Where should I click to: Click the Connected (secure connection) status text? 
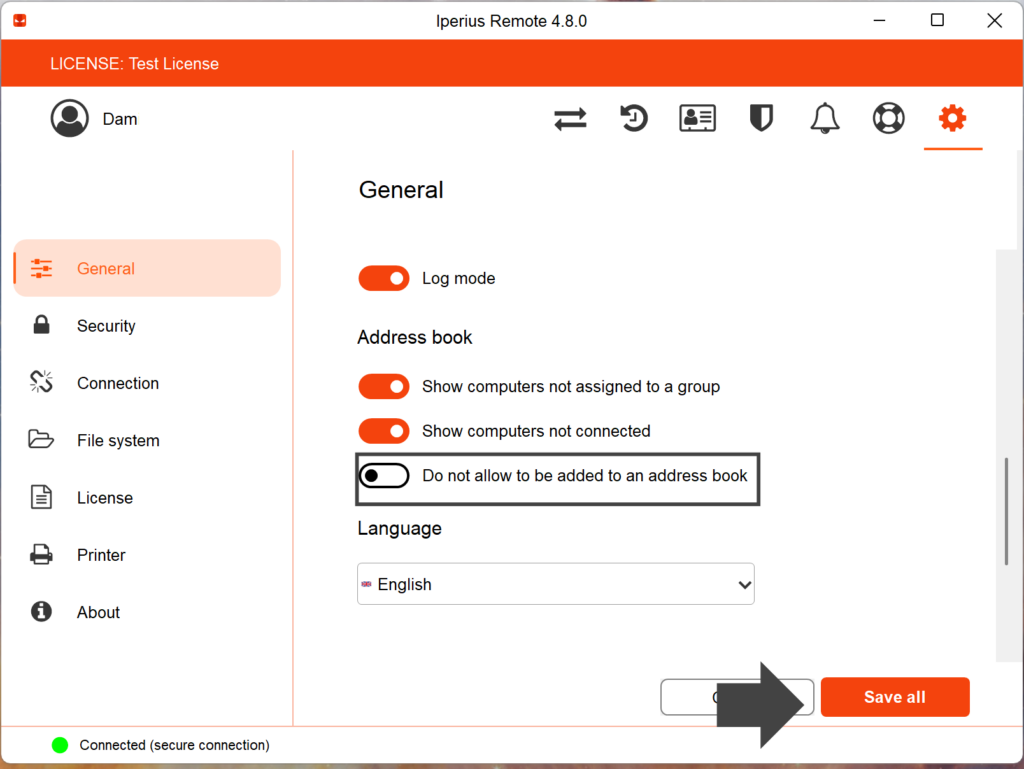click(174, 745)
